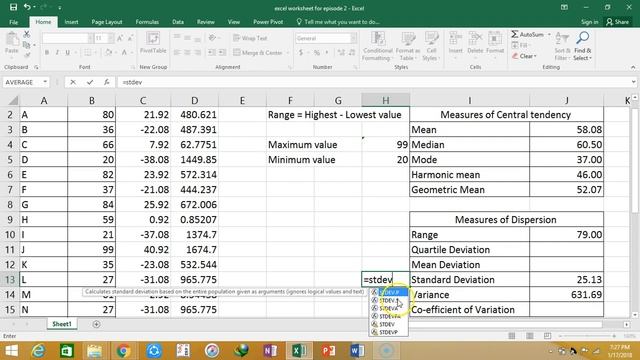The image size is (640, 360).
Task: Open the Borders dropdown arrow
Action: [x=96, y=52]
